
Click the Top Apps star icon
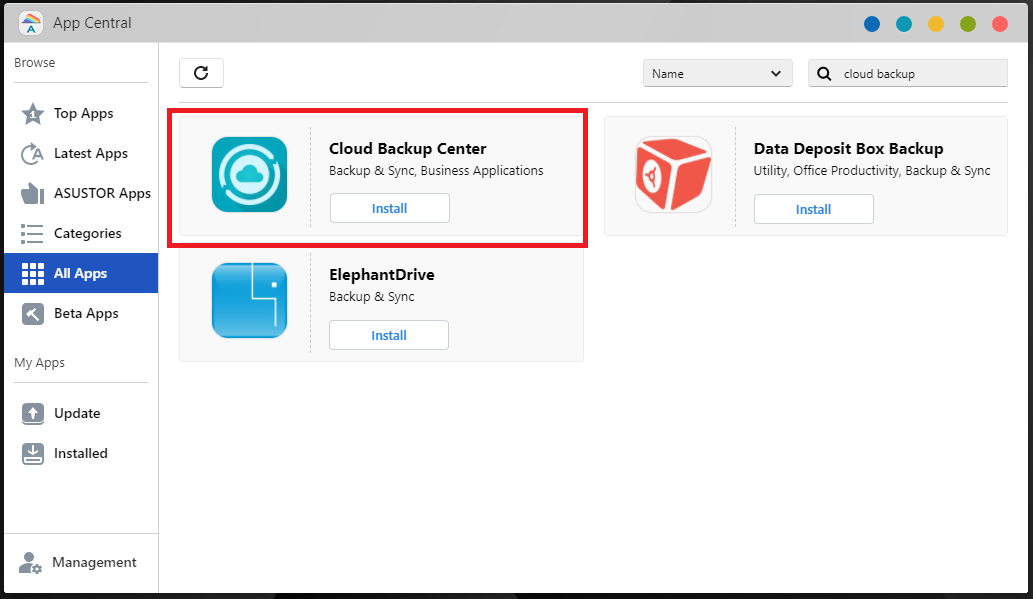(32, 113)
